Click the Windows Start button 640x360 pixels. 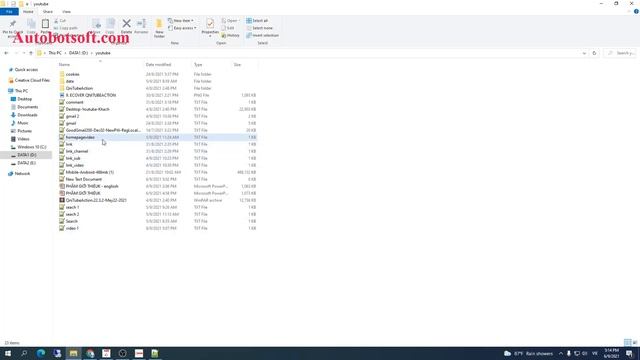pyautogui.click(x=8, y=353)
